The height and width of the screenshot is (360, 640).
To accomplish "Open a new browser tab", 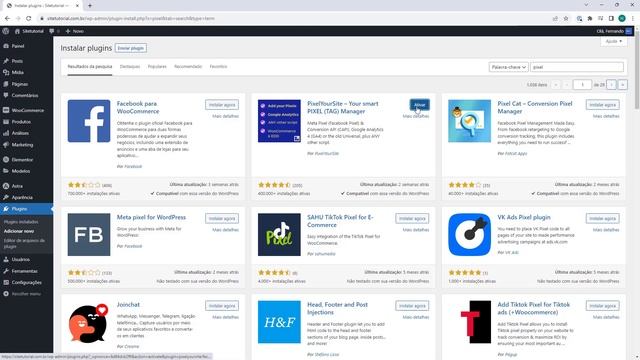I will tap(90, 6).
